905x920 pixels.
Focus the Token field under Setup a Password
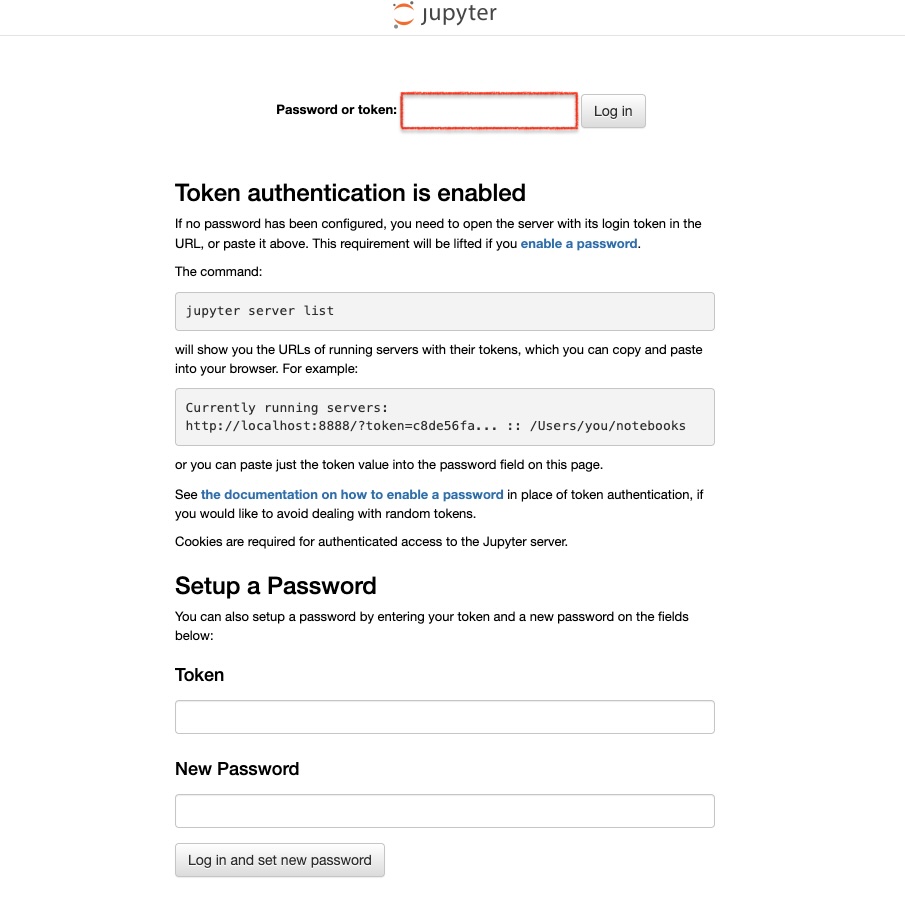(x=444, y=717)
